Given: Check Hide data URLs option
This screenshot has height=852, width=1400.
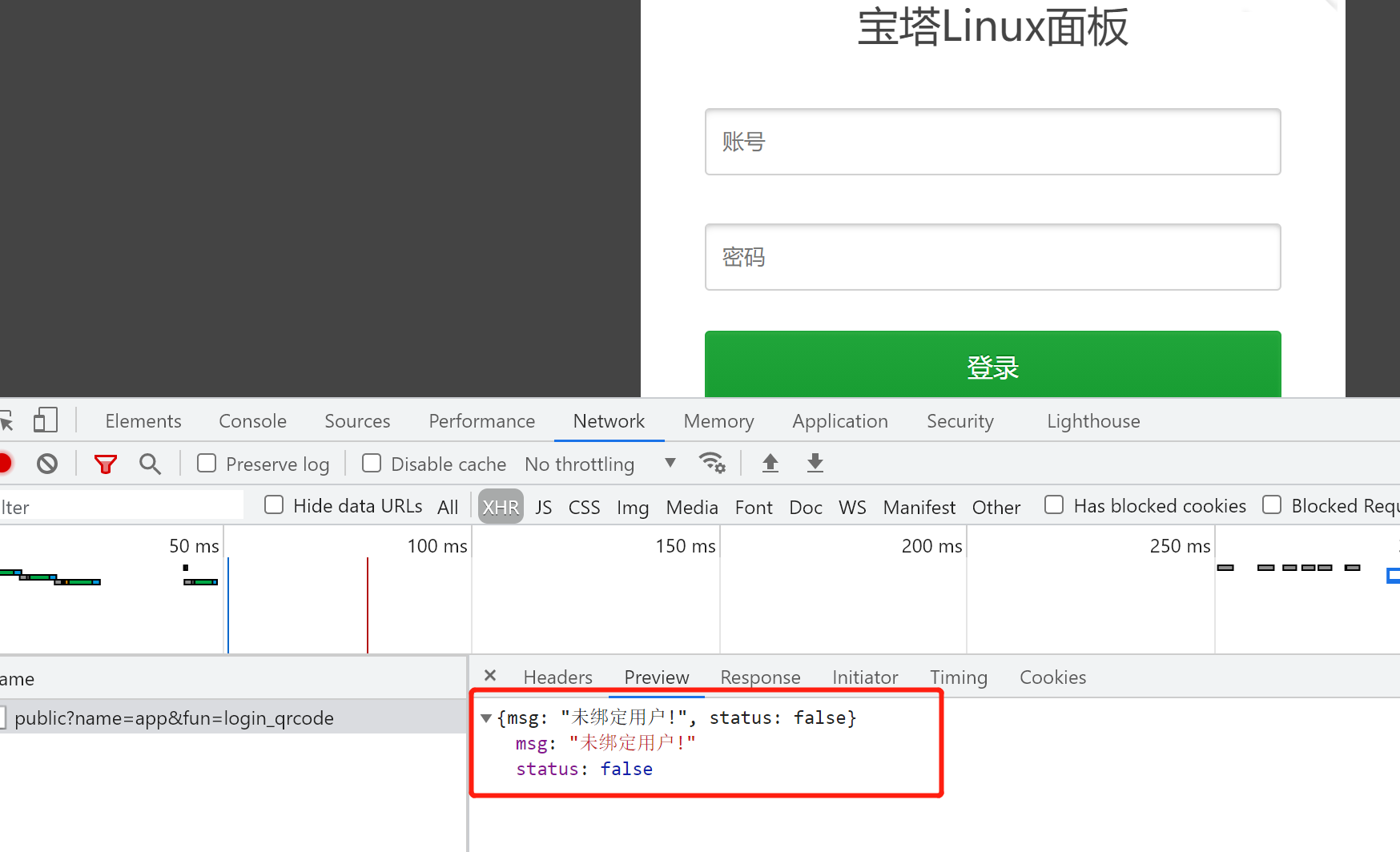Looking at the screenshot, I should [274, 504].
